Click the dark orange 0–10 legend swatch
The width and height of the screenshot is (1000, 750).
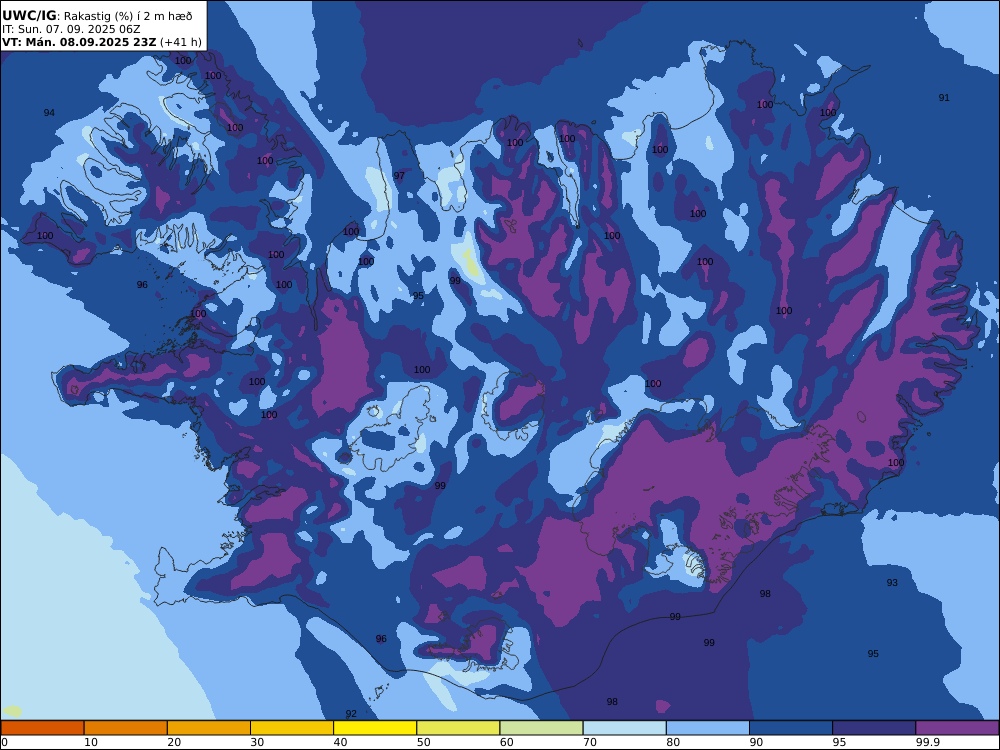click(42, 728)
